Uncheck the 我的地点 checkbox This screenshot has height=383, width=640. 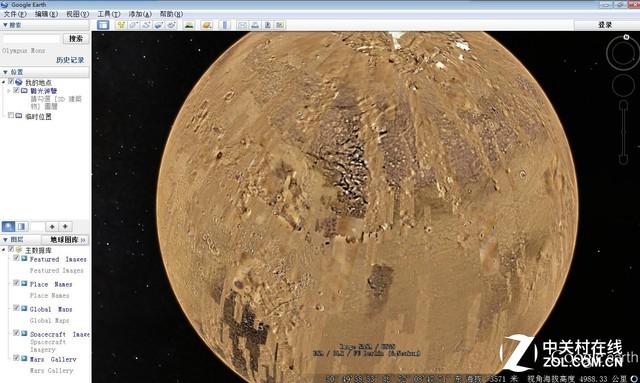(11, 82)
